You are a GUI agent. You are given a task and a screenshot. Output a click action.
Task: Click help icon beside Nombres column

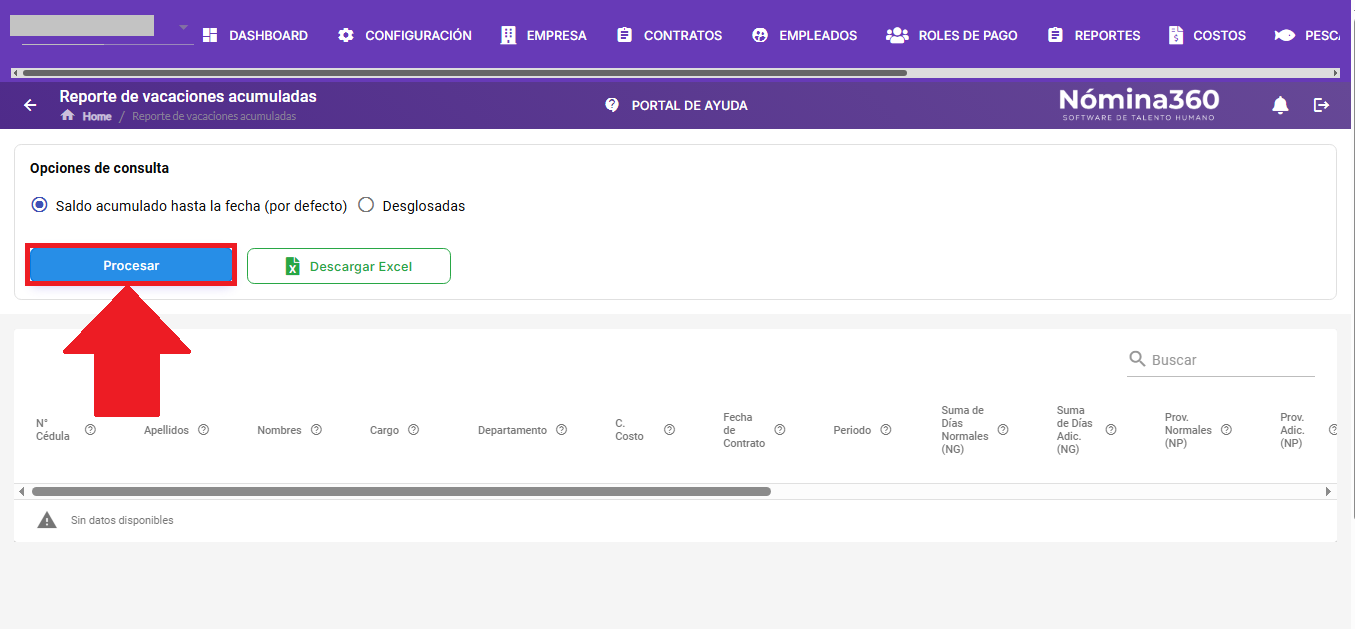click(316, 430)
